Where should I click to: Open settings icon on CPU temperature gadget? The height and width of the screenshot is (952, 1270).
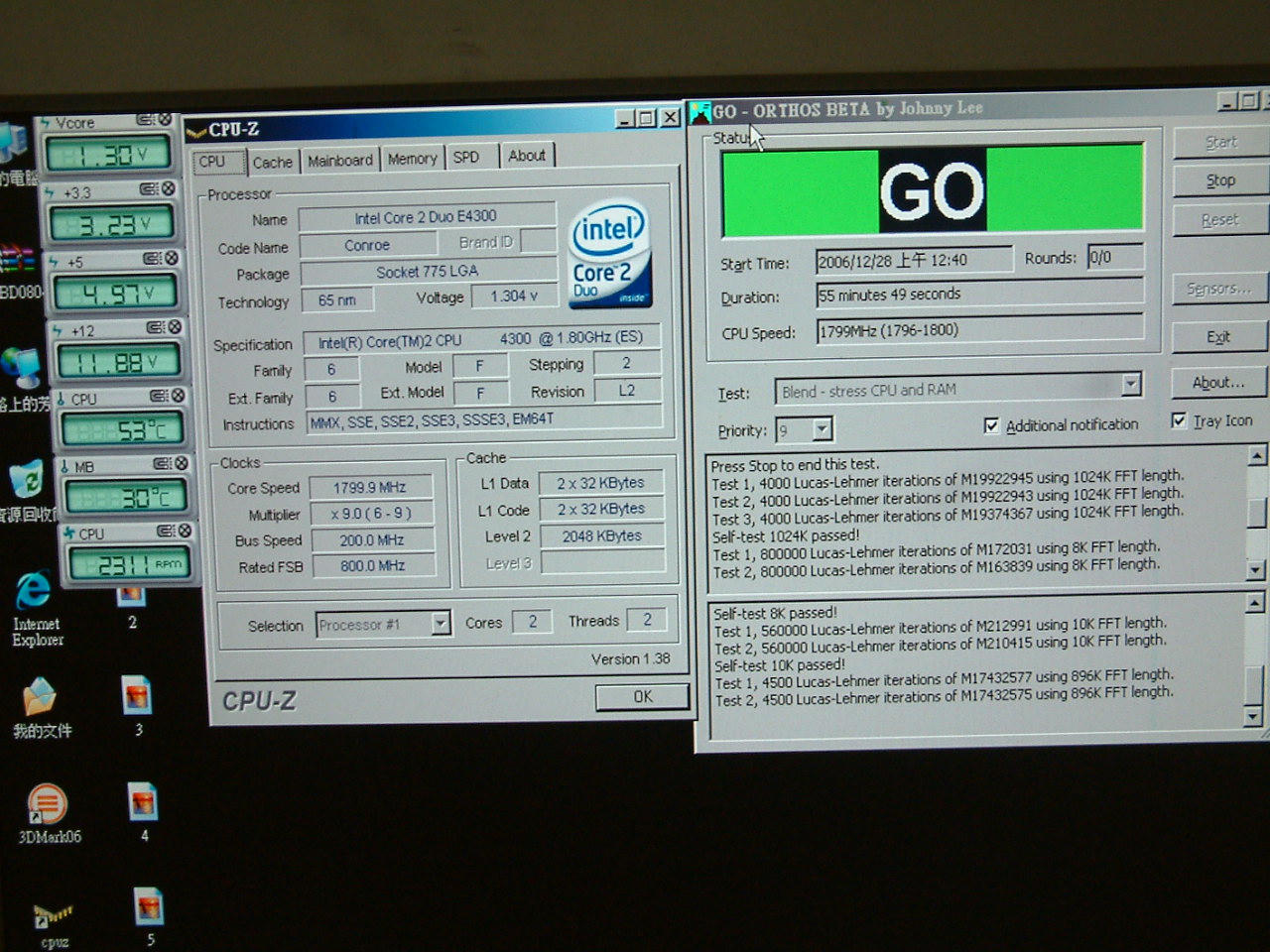159,396
